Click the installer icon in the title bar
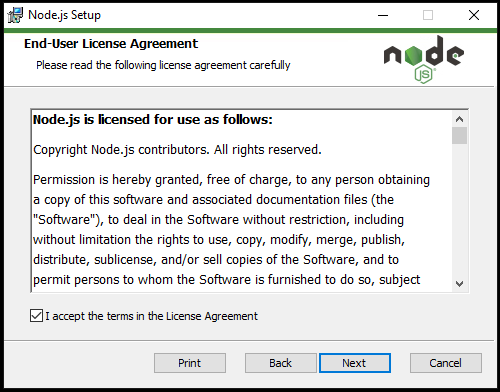 click(x=15, y=15)
